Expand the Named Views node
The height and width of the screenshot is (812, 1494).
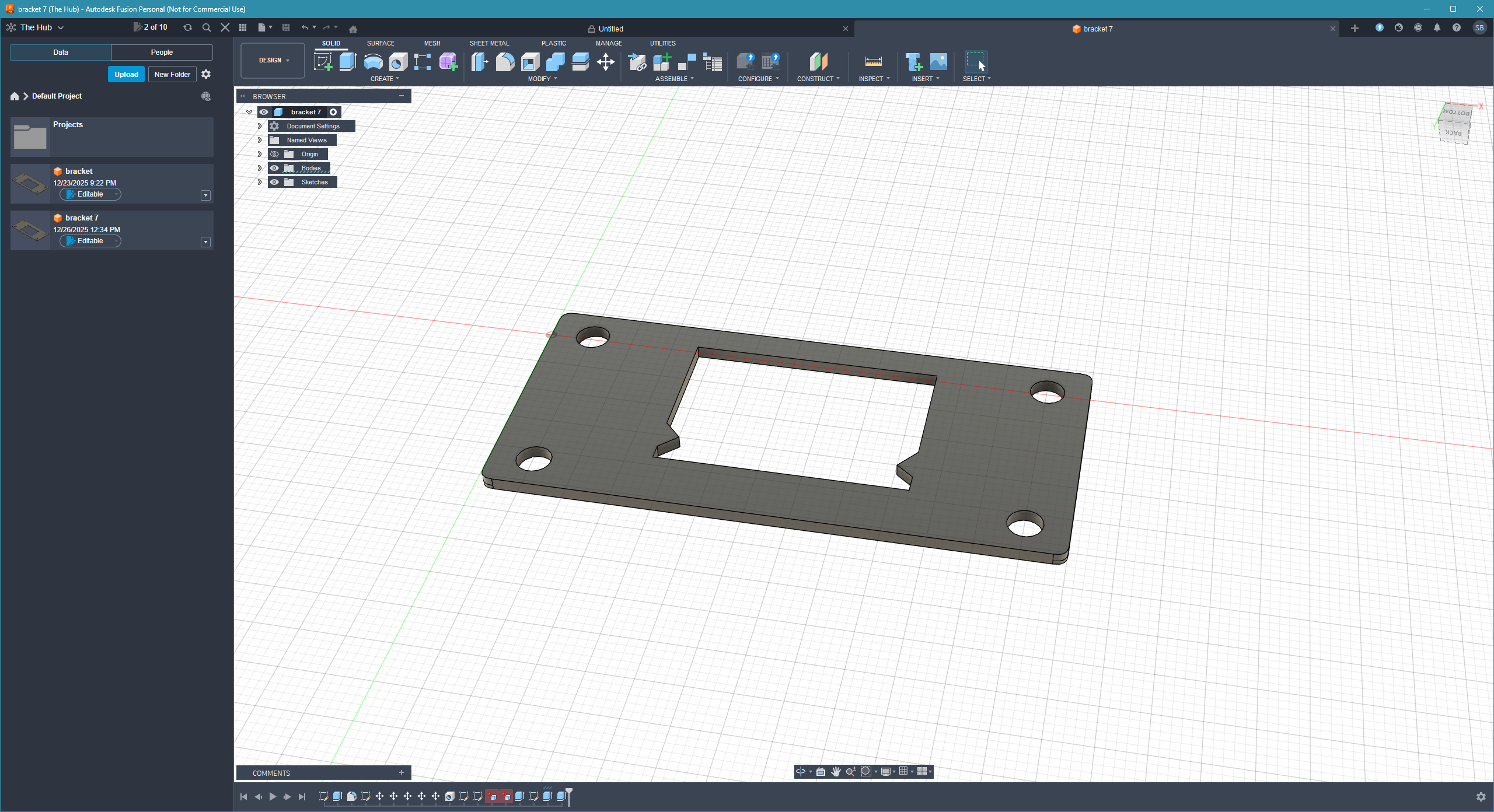(x=260, y=140)
